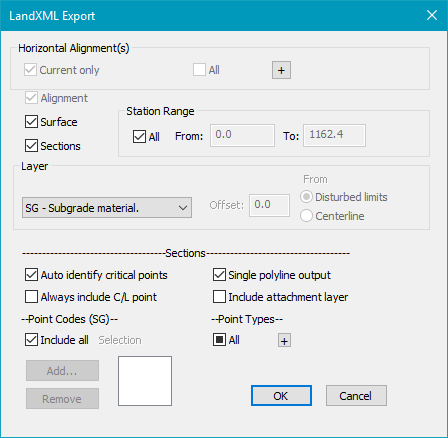Click the plus button beside Horizontal Alignment All
The width and height of the screenshot is (448, 438).
tap(281, 70)
